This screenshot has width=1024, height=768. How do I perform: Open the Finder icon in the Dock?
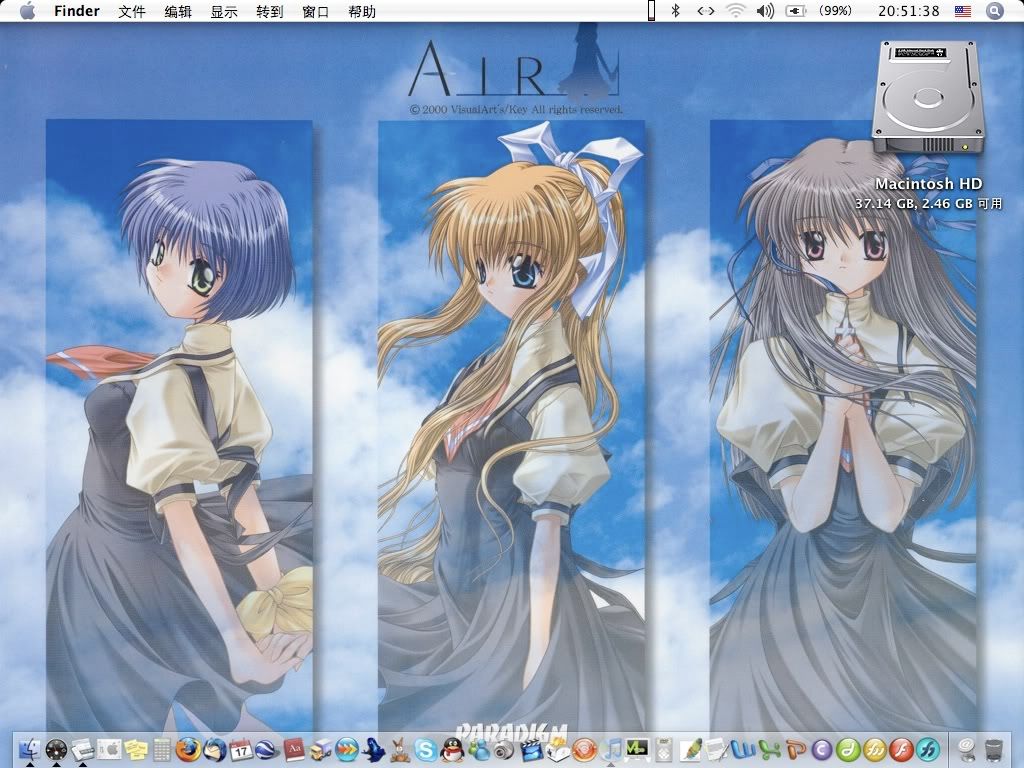pyautogui.click(x=30, y=749)
